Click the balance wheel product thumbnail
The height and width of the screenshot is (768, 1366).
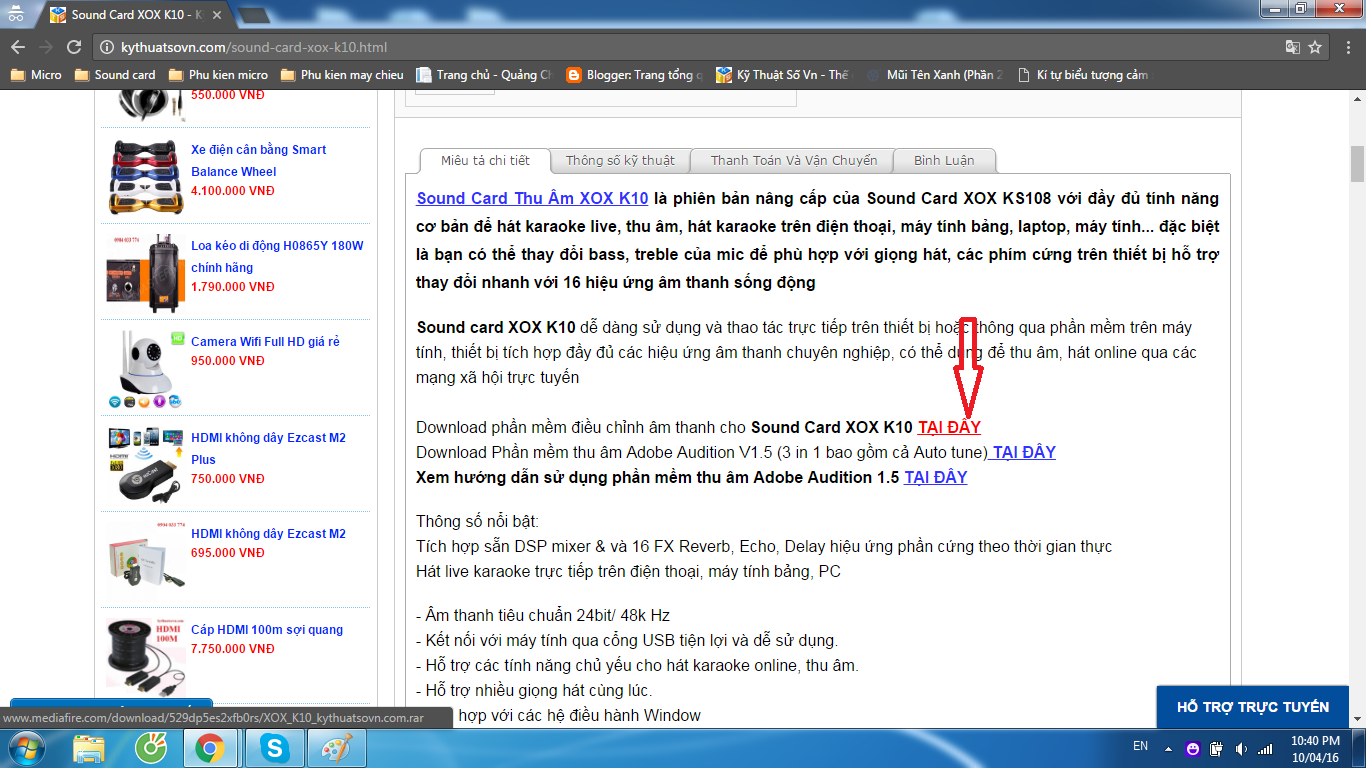146,176
